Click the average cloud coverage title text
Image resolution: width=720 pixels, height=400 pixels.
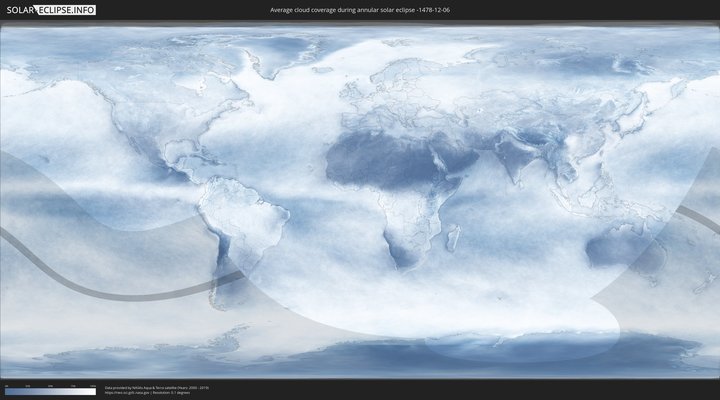(x=360, y=10)
